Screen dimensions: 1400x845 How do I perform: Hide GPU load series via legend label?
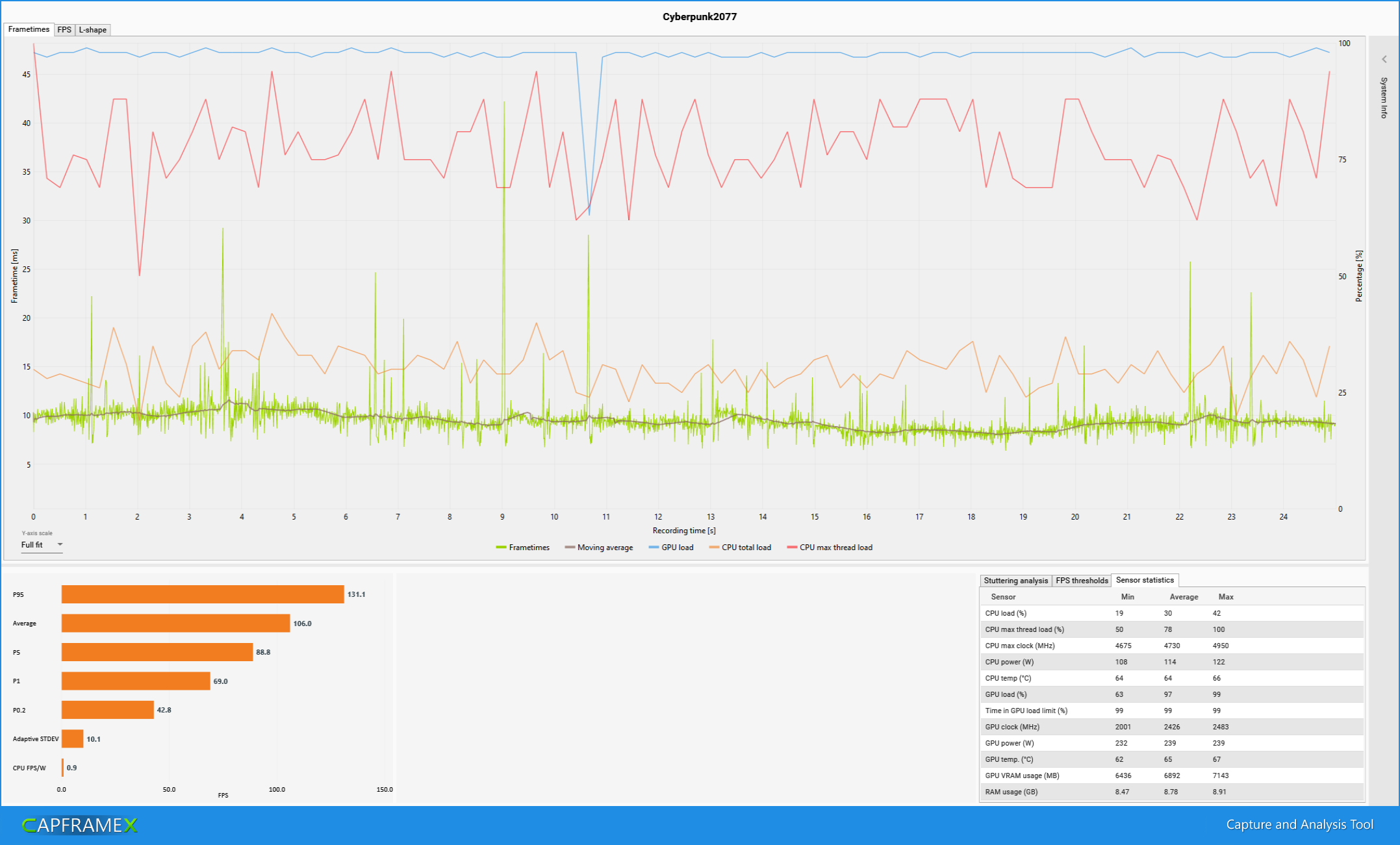pos(677,548)
